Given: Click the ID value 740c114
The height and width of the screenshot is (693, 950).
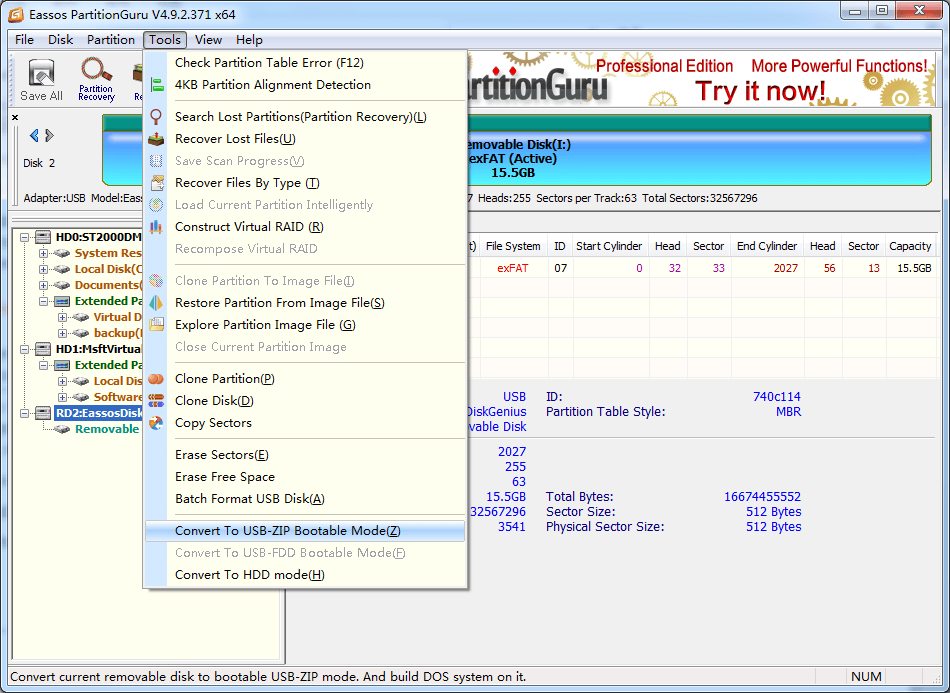Looking at the screenshot, I should [x=777, y=397].
